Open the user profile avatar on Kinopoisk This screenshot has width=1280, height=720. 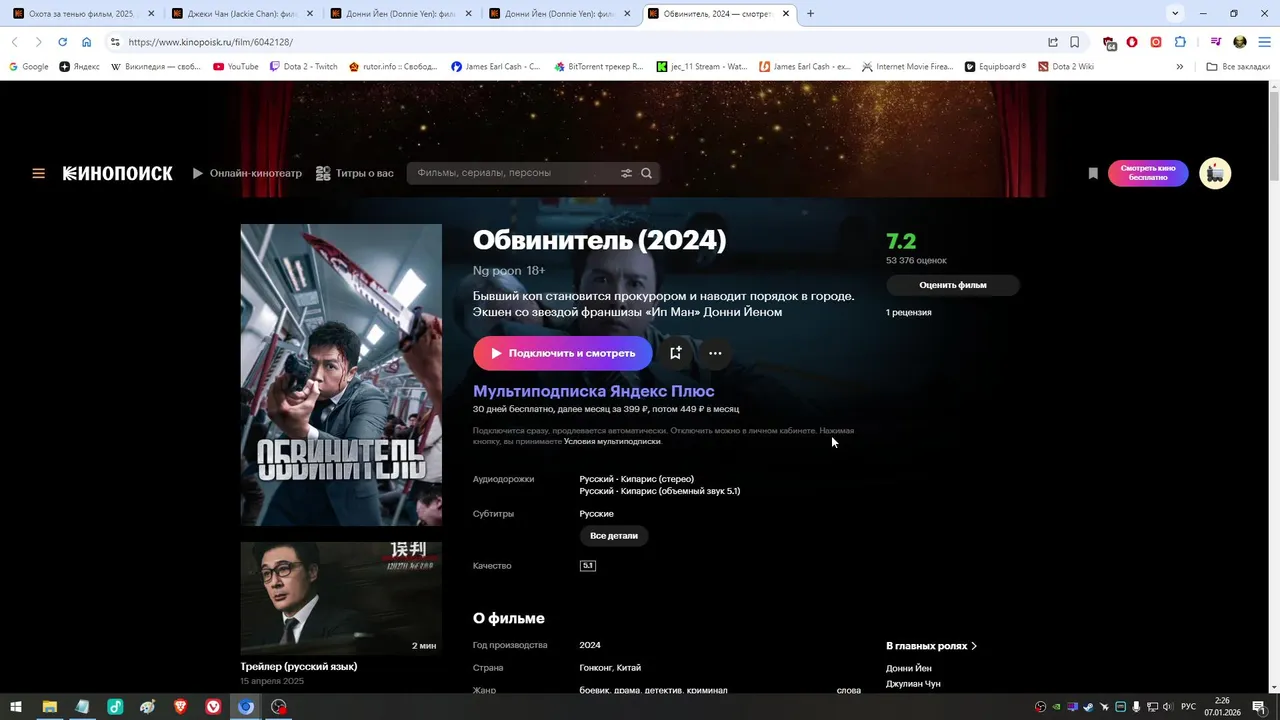[x=1215, y=173]
